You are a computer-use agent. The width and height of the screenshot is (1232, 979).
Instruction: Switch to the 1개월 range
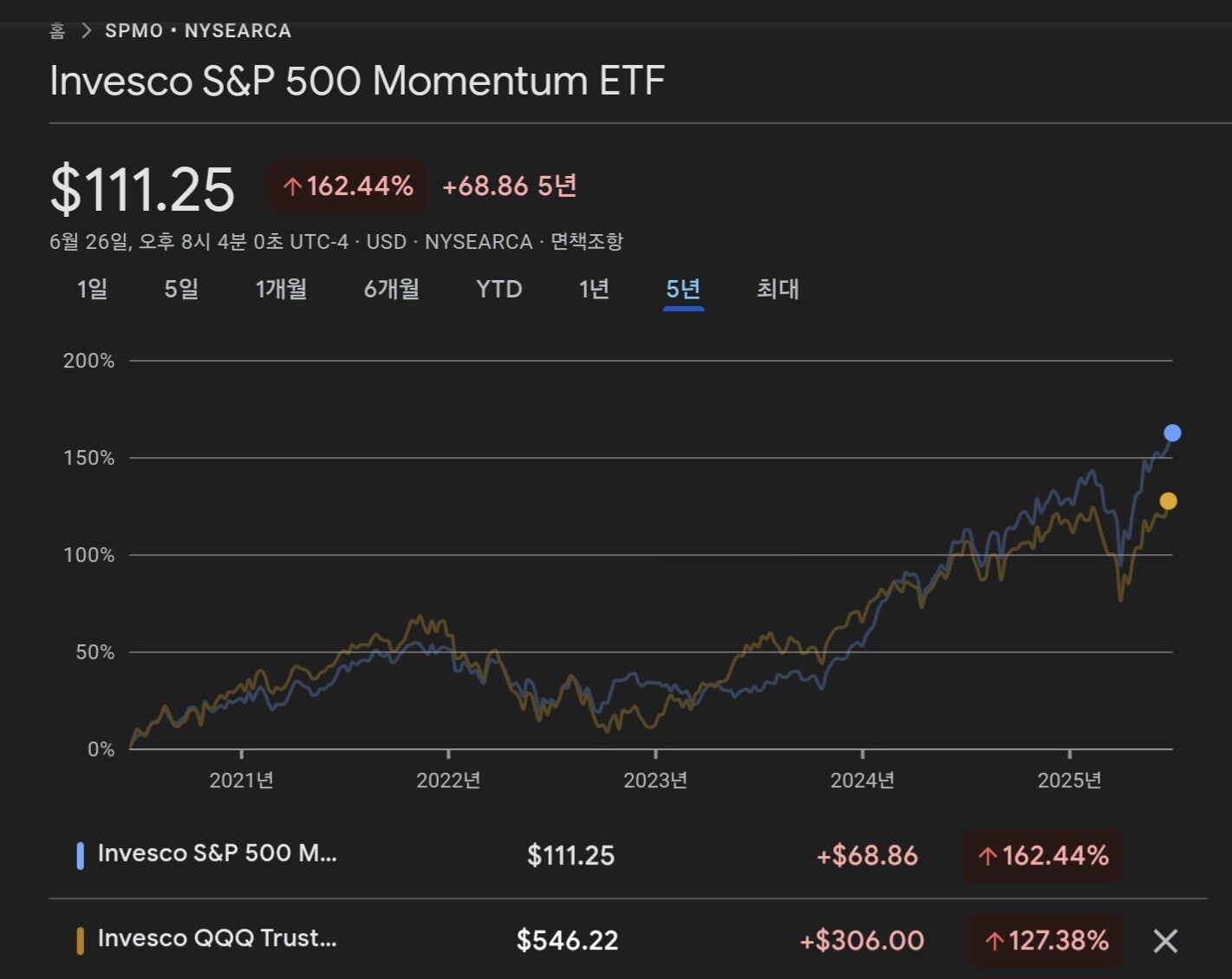coord(281,289)
